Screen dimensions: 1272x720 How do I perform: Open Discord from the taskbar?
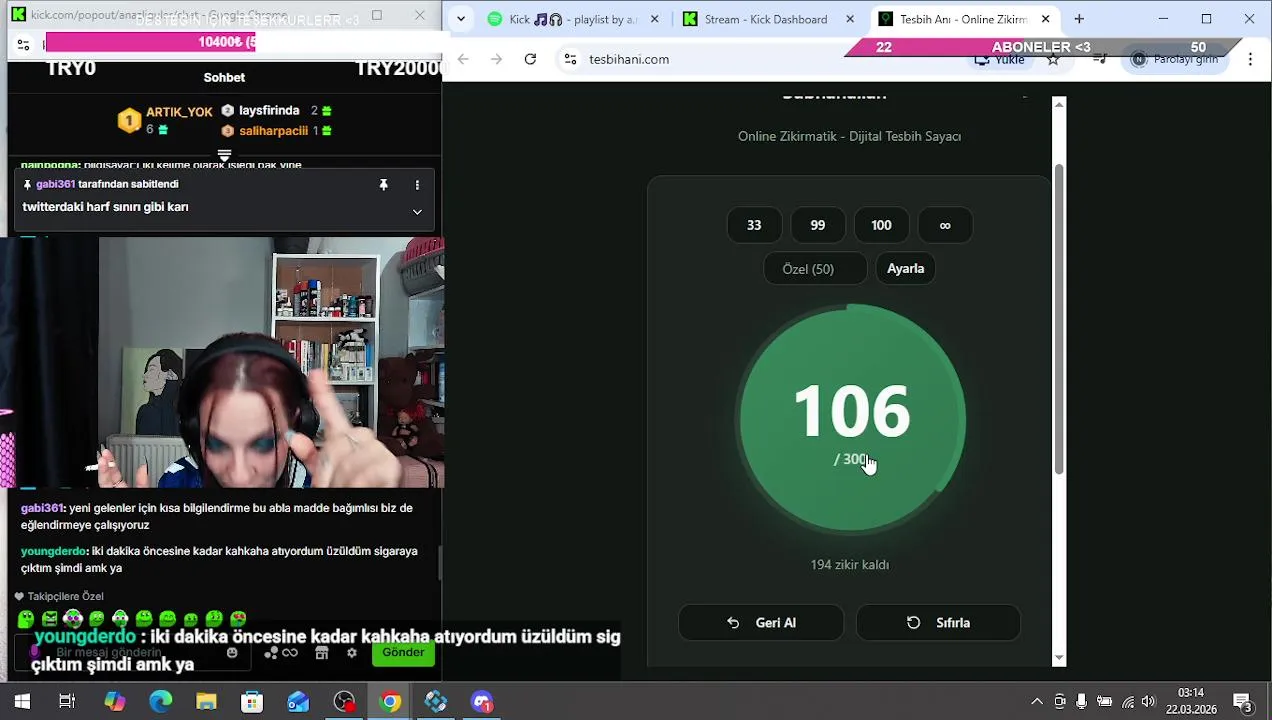(x=482, y=702)
